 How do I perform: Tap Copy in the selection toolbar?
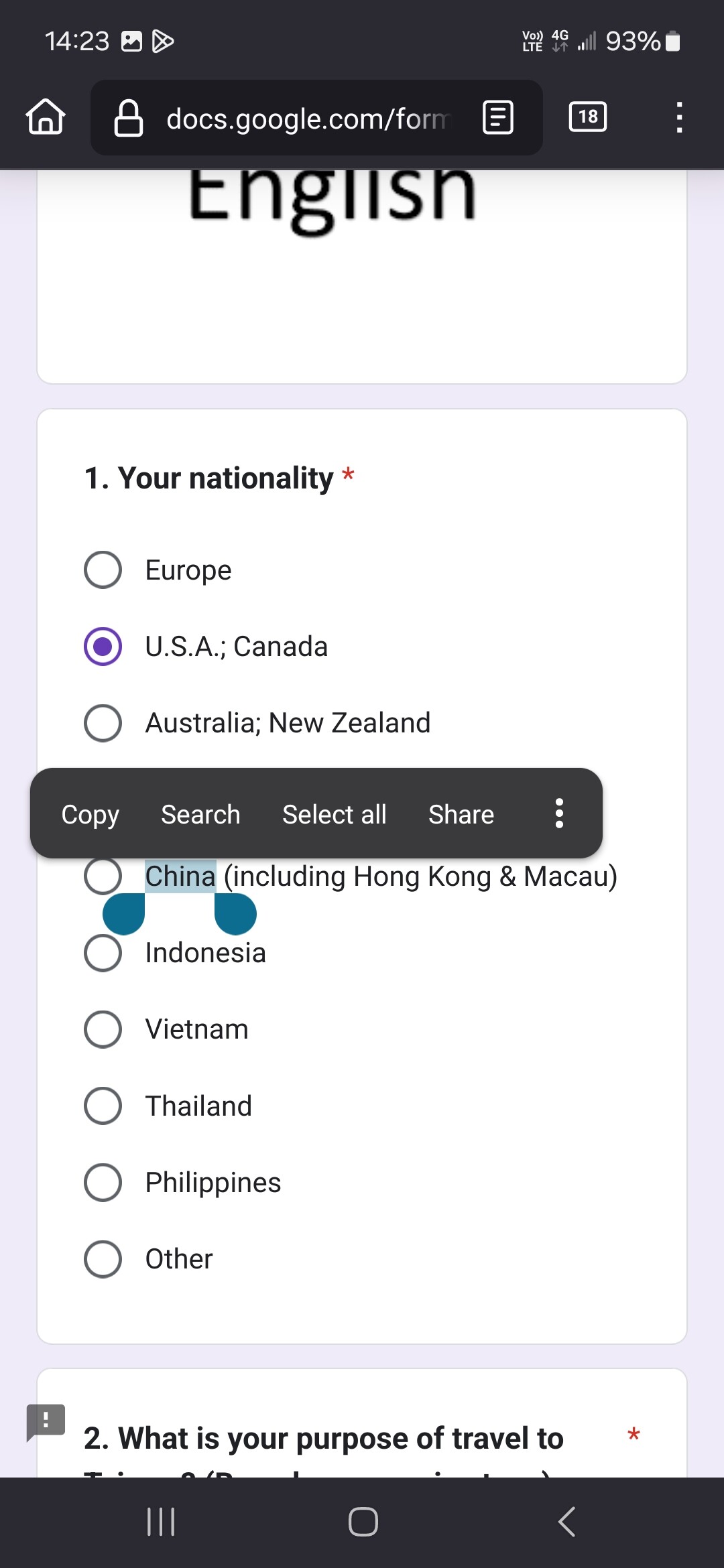pyautogui.click(x=90, y=814)
